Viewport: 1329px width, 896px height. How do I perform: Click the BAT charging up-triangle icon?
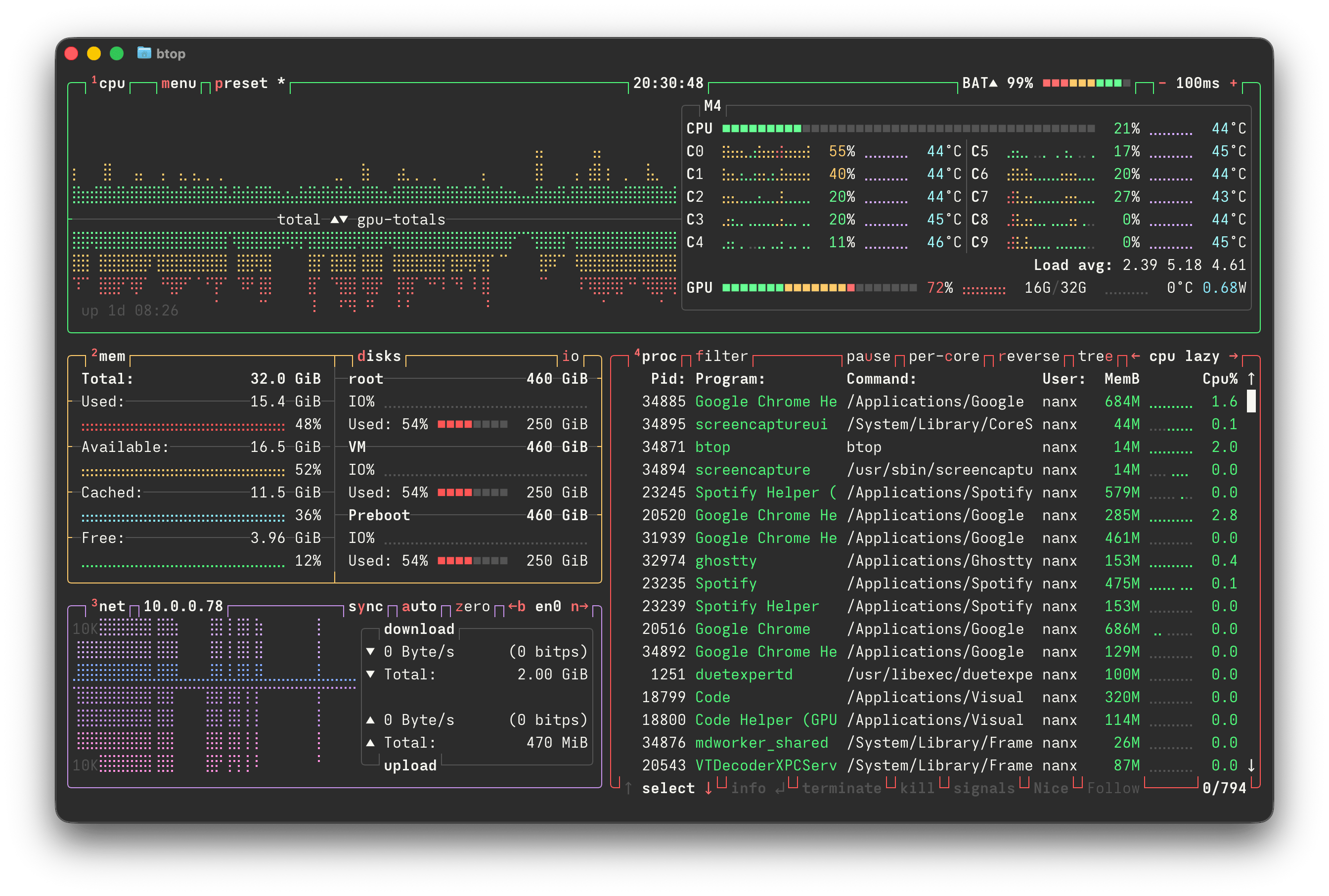click(x=993, y=84)
